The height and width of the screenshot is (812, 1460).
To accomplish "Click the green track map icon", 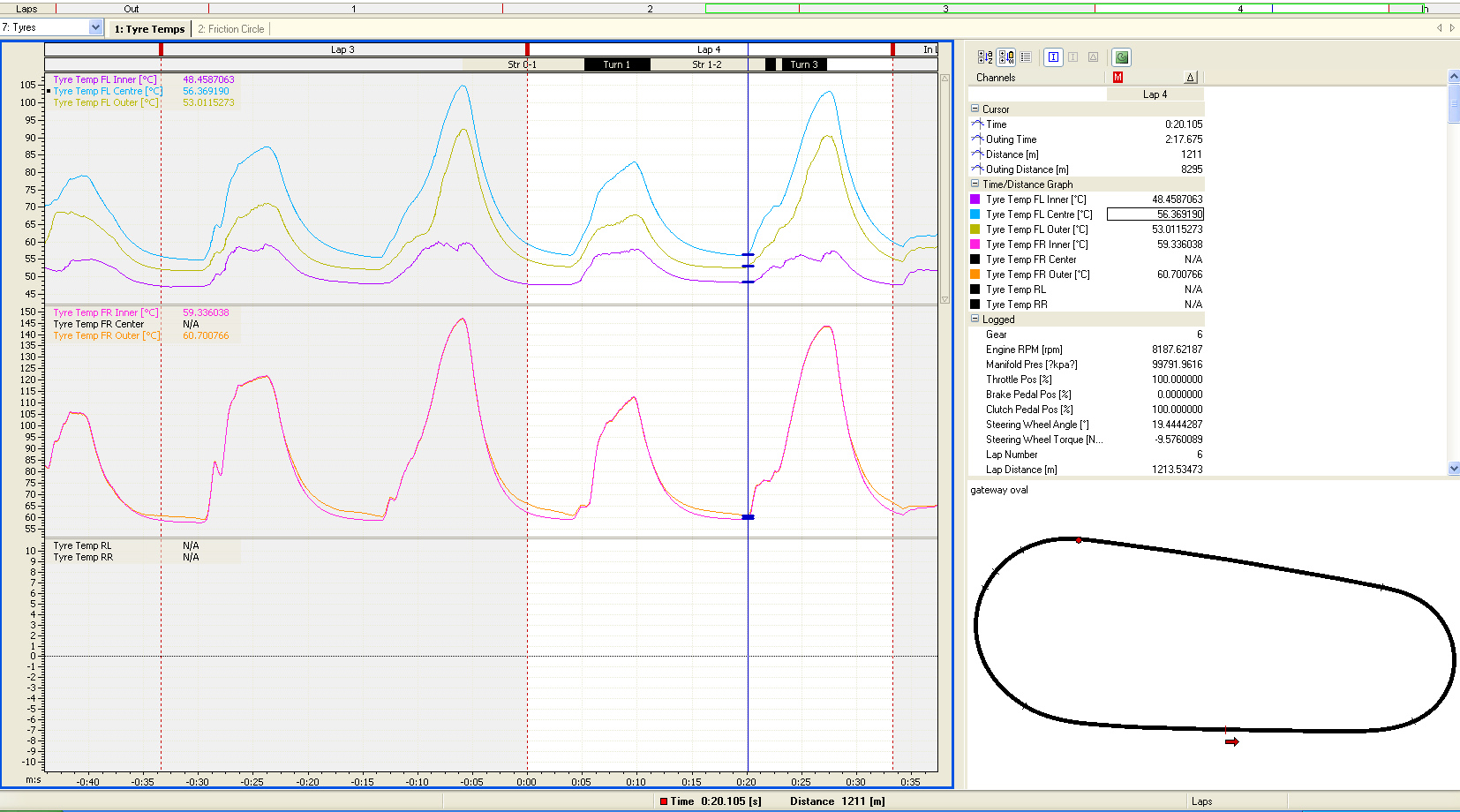I will [x=1121, y=57].
